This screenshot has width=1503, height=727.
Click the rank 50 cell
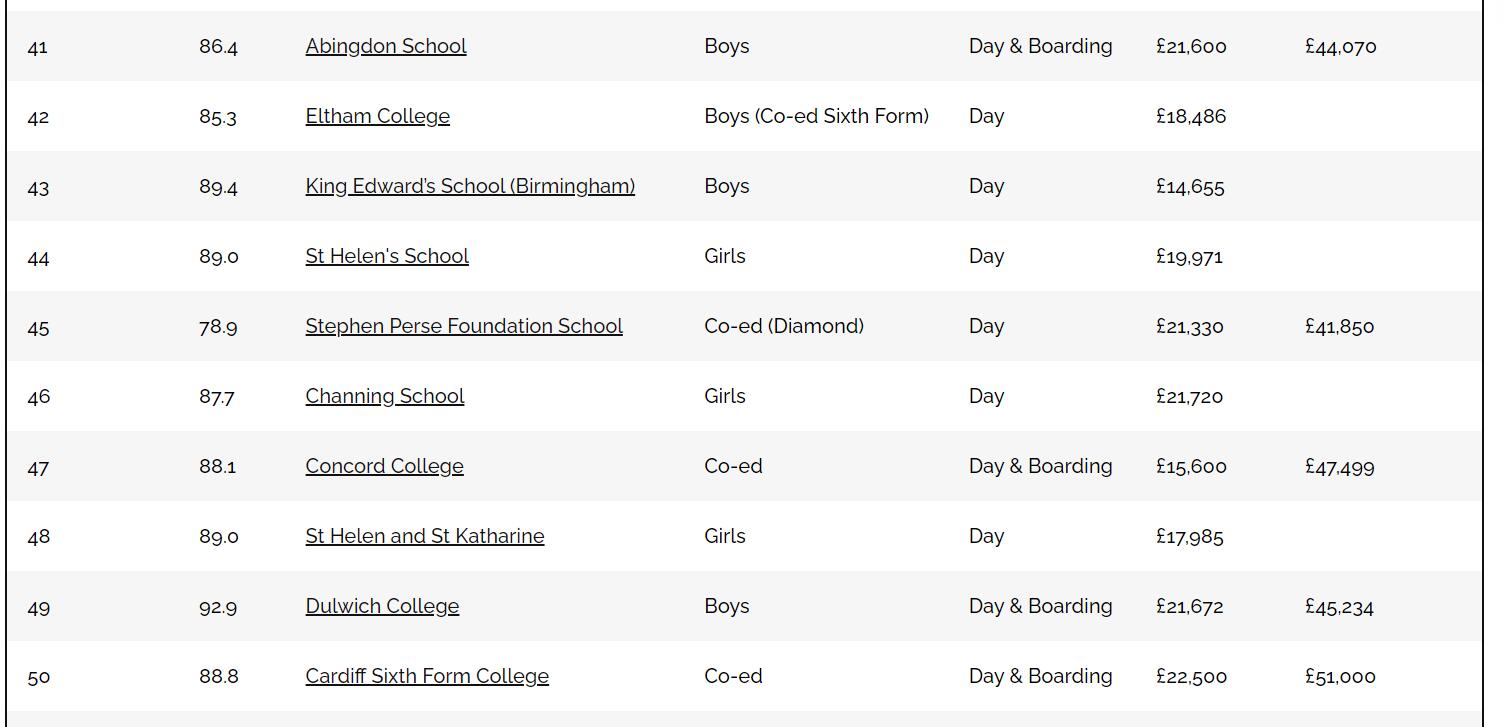(39, 677)
